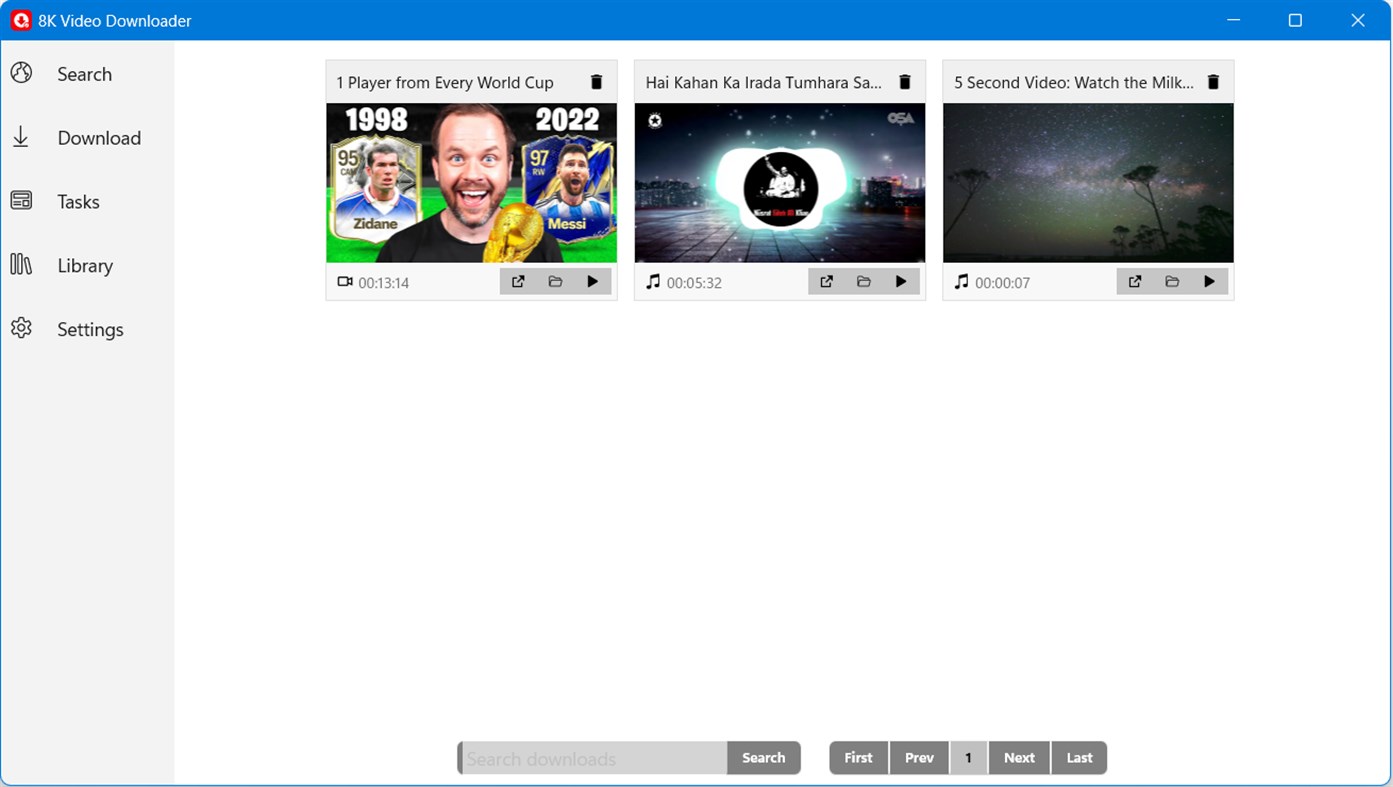The height and width of the screenshot is (787, 1393).
Task: Delete the Milky Way video using its trash icon
Action: (x=1212, y=81)
